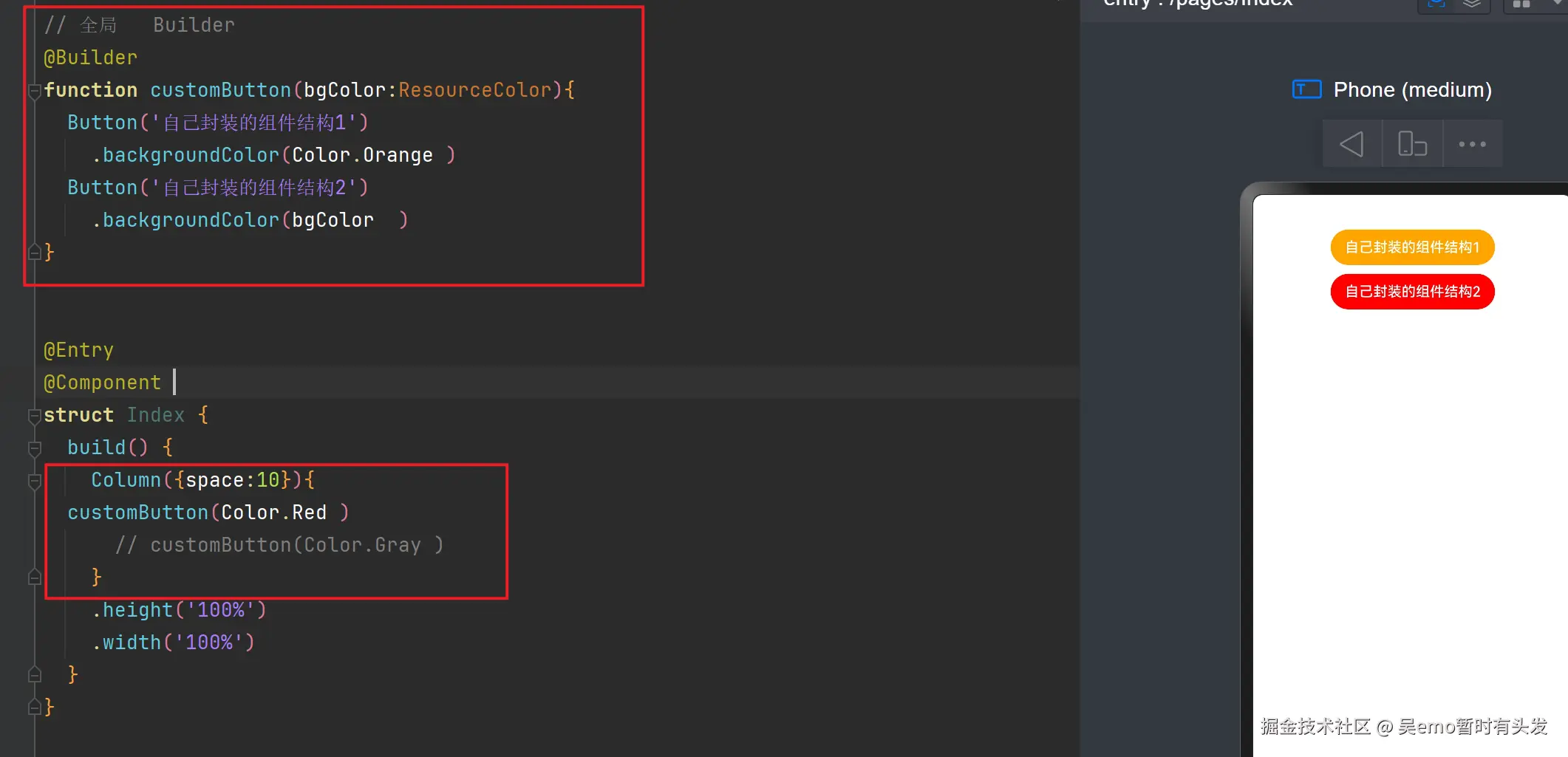
Task: Click the .height('100%') line
Action: tap(179, 610)
